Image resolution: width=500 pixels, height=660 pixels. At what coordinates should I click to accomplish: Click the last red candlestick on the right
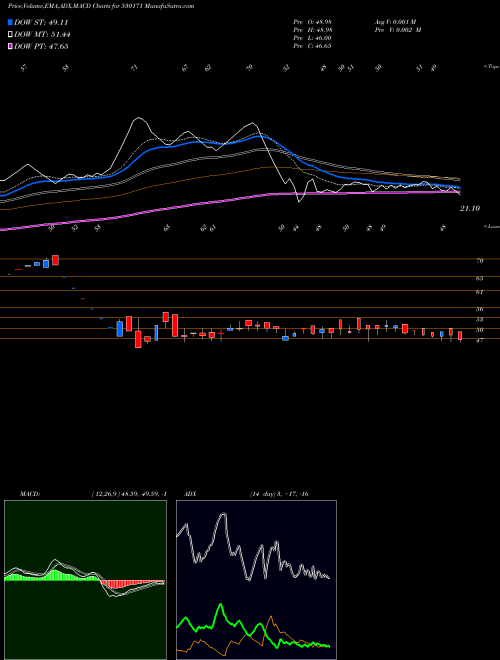point(460,336)
